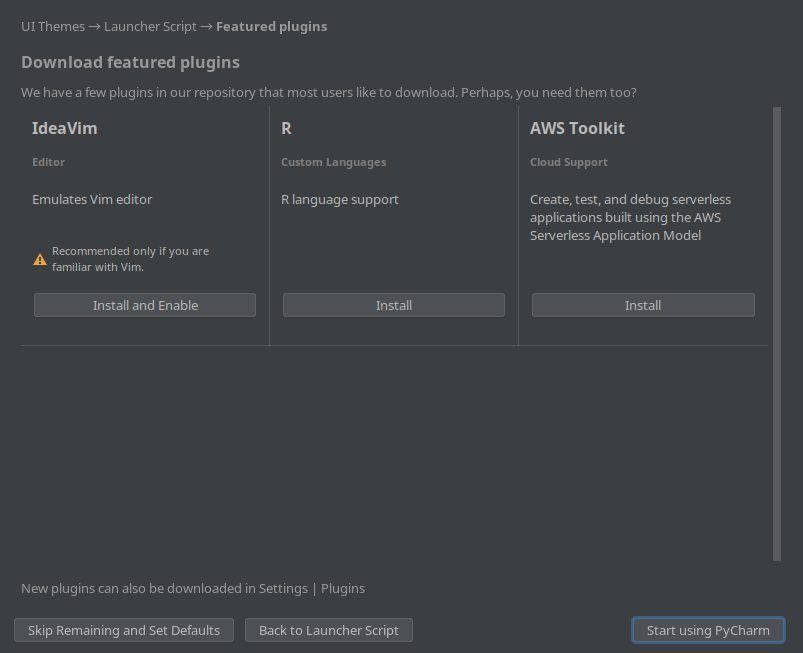Click the Custom Languages category label
The width and height of the screenshot is (803, 653).
tap(333, 162)
